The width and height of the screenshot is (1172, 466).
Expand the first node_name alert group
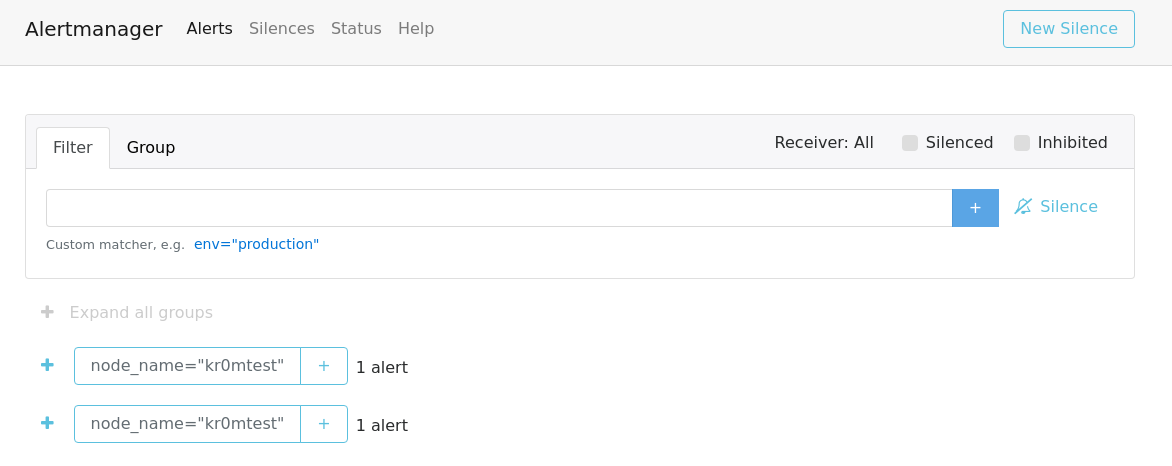47,365
